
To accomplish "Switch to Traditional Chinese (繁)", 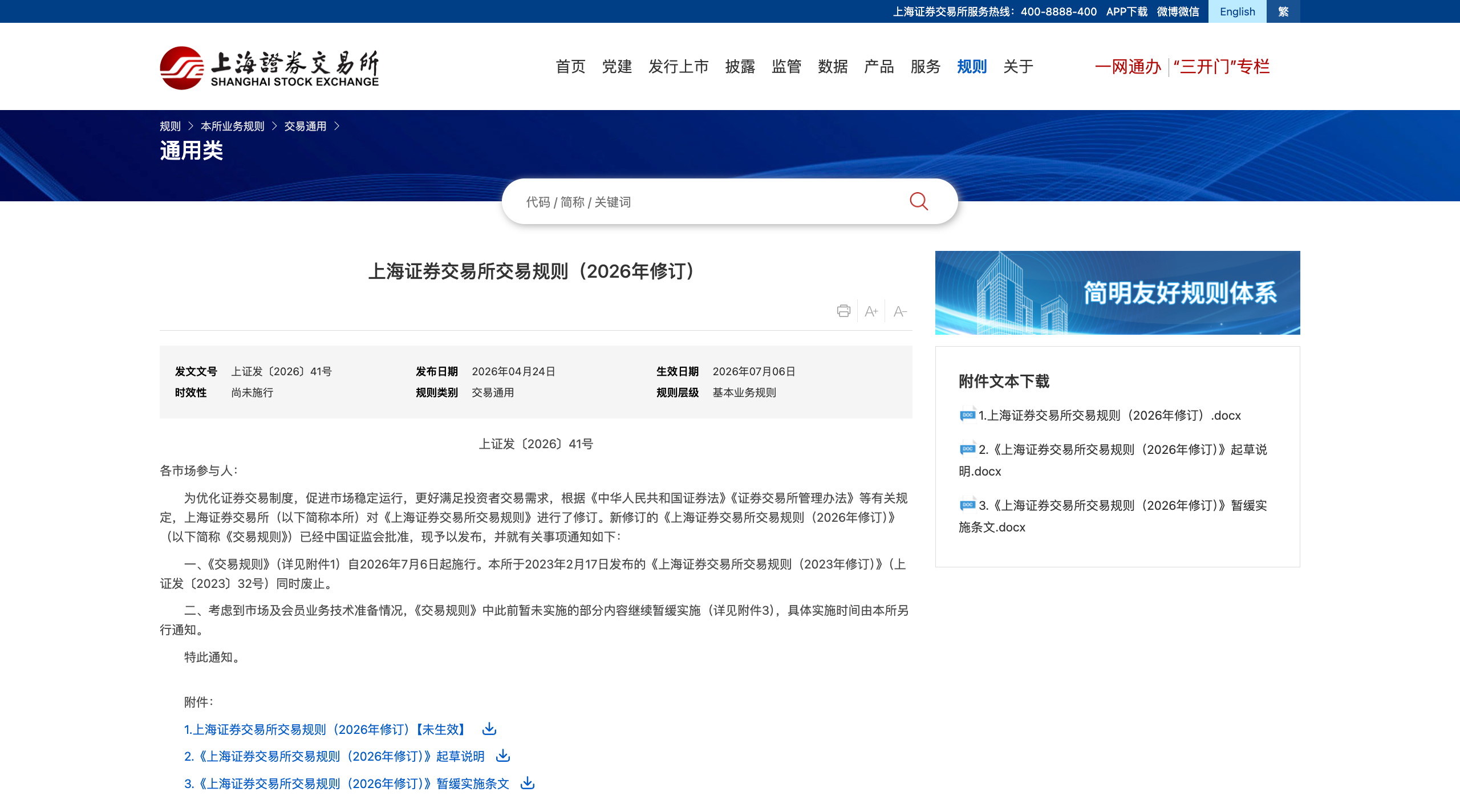I will (x=1283, y=11).
